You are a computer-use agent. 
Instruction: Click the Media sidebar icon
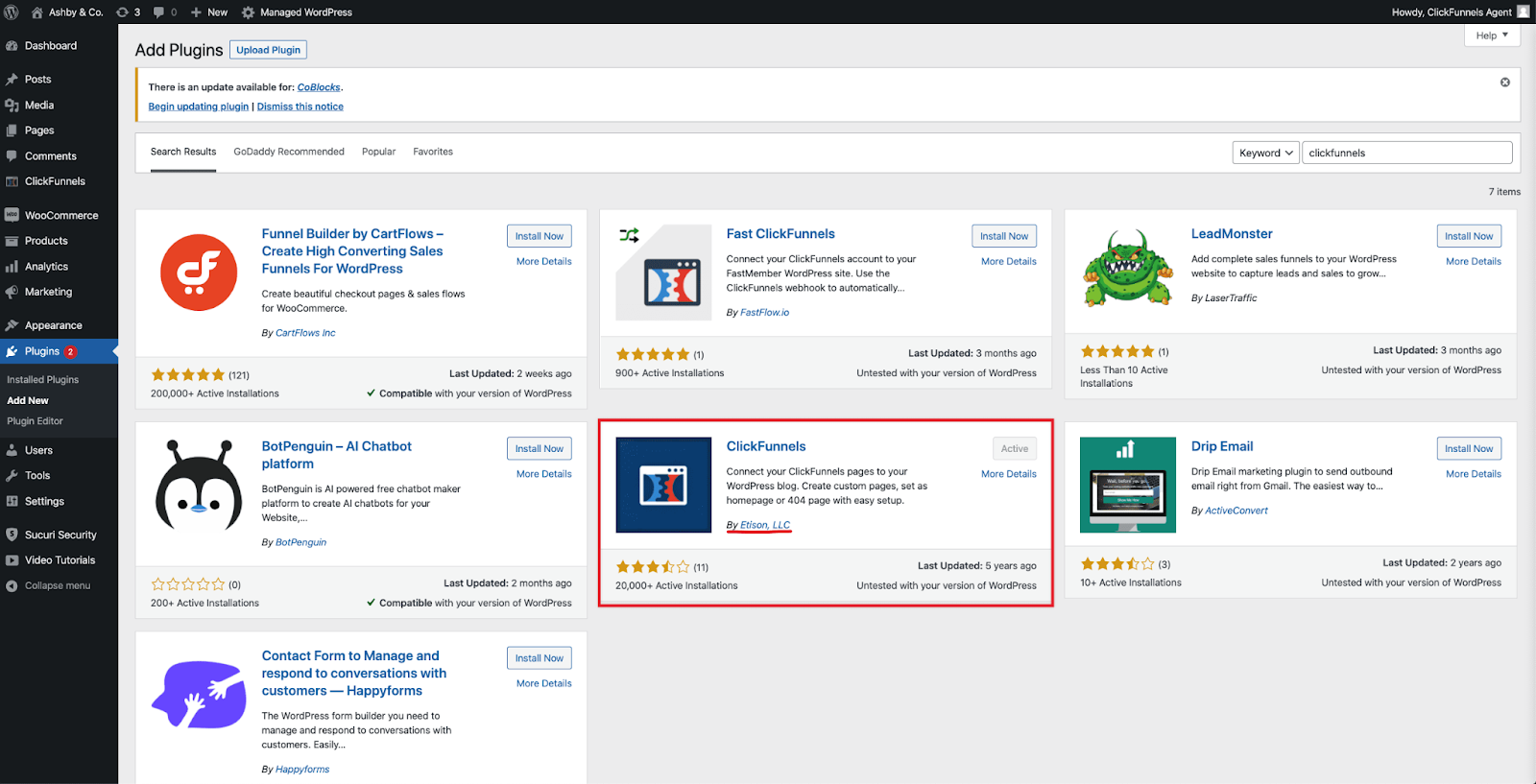click(12, 106)
